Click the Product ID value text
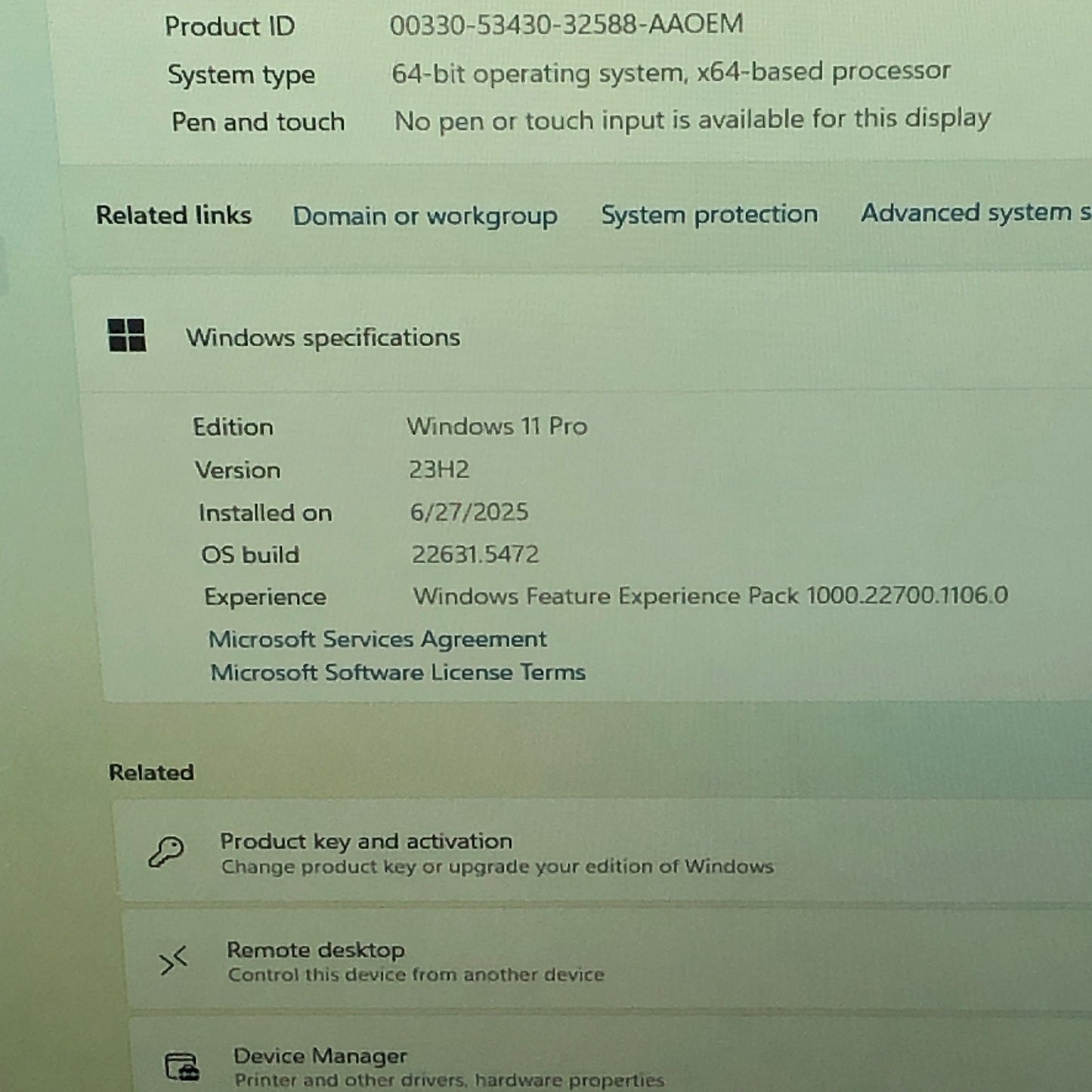Image resolution: width=1092 pixels, height=1092 pixels. (566, 25)
